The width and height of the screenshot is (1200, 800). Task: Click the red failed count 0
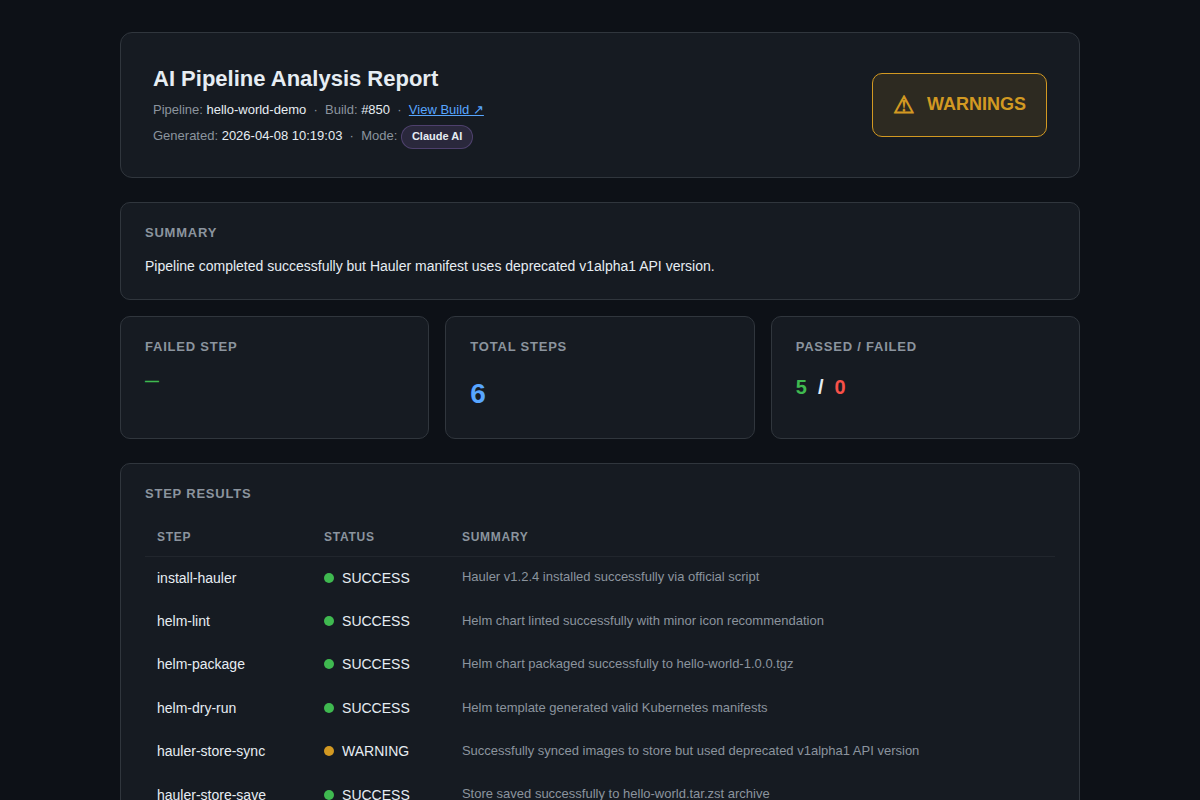point(840,388)
